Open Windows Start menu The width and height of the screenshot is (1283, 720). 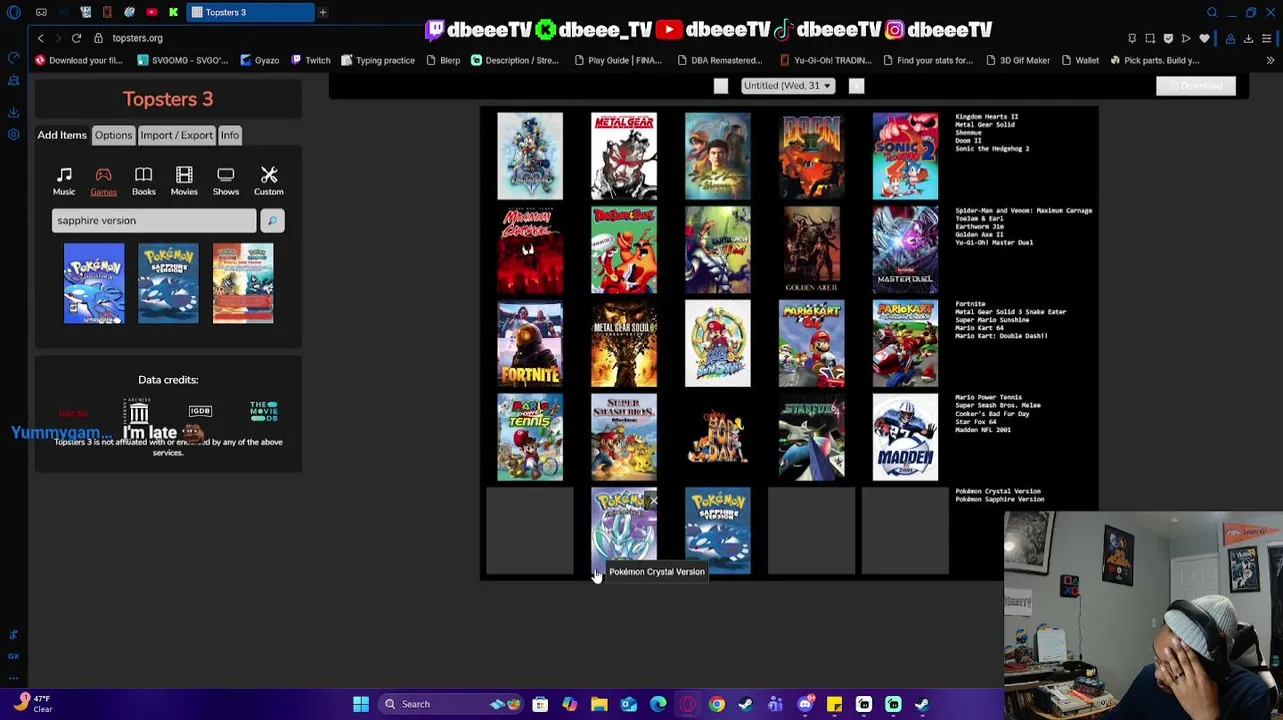(361, 704)
